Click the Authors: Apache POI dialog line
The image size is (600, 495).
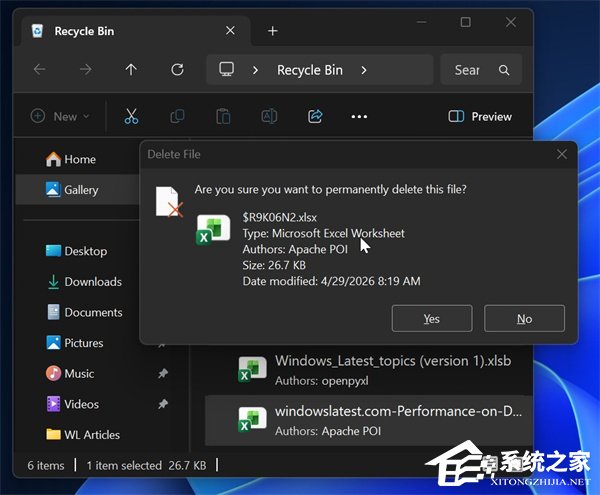[295, 249]
